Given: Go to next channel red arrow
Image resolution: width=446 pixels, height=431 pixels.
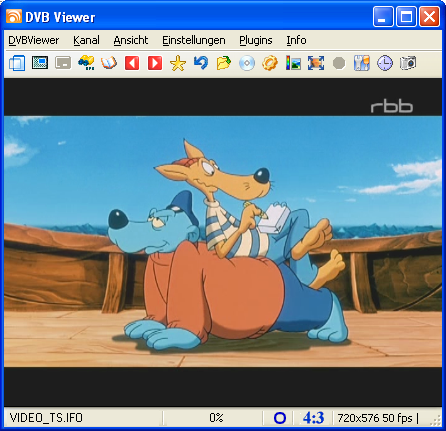Looking at the screenshot, I should tap(155, 63).
